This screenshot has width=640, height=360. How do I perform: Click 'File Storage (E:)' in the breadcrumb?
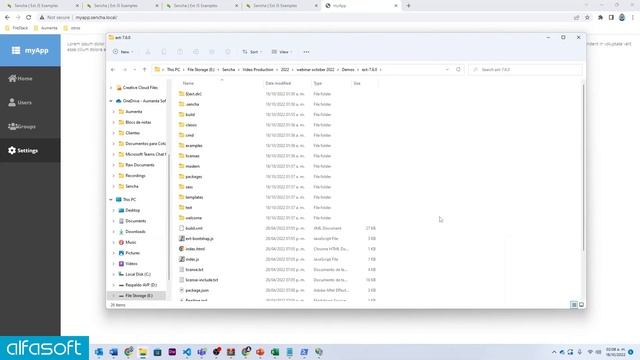click(x=201, y=70)
